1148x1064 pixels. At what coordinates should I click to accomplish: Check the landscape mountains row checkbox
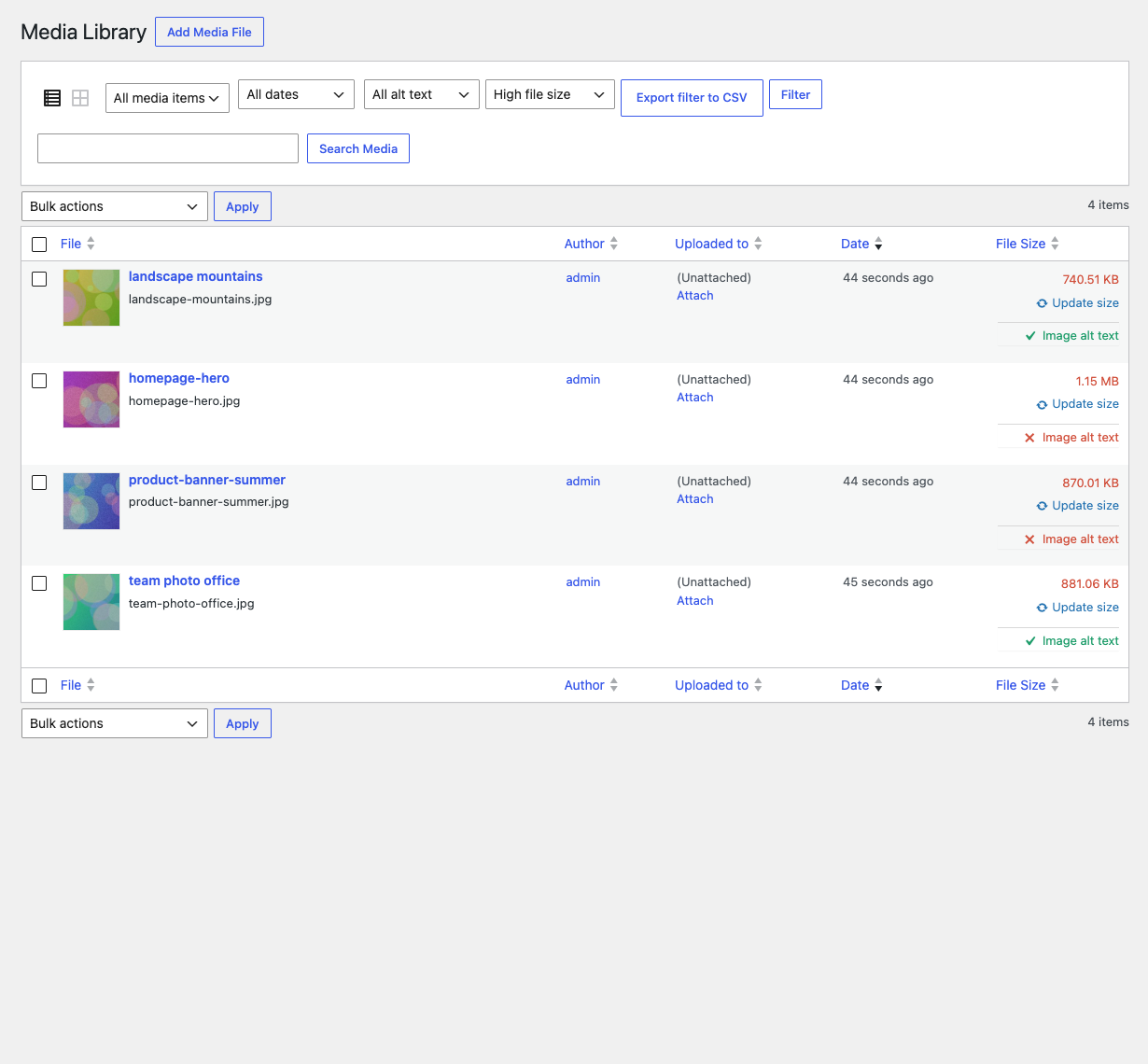click(39, 279)
